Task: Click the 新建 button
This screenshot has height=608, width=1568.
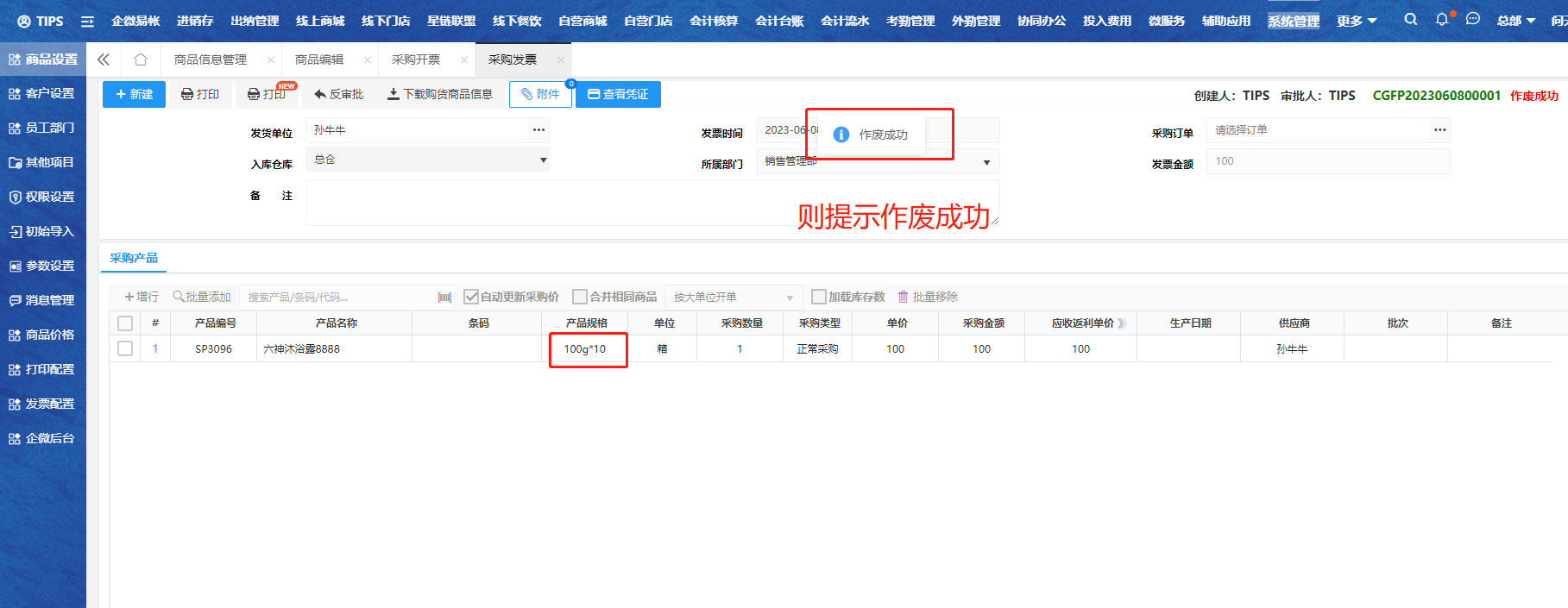Action: pyautogui.click(x=134, y=94)
